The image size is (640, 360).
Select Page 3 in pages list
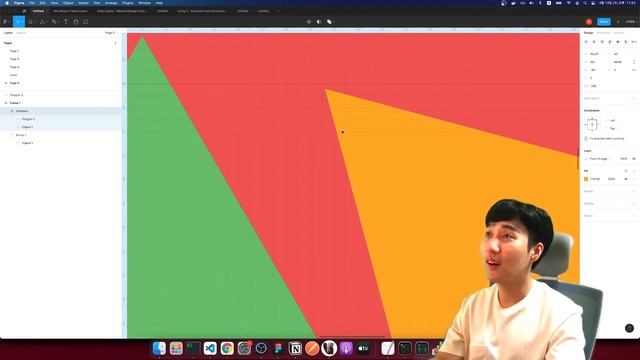coord(14,59)
